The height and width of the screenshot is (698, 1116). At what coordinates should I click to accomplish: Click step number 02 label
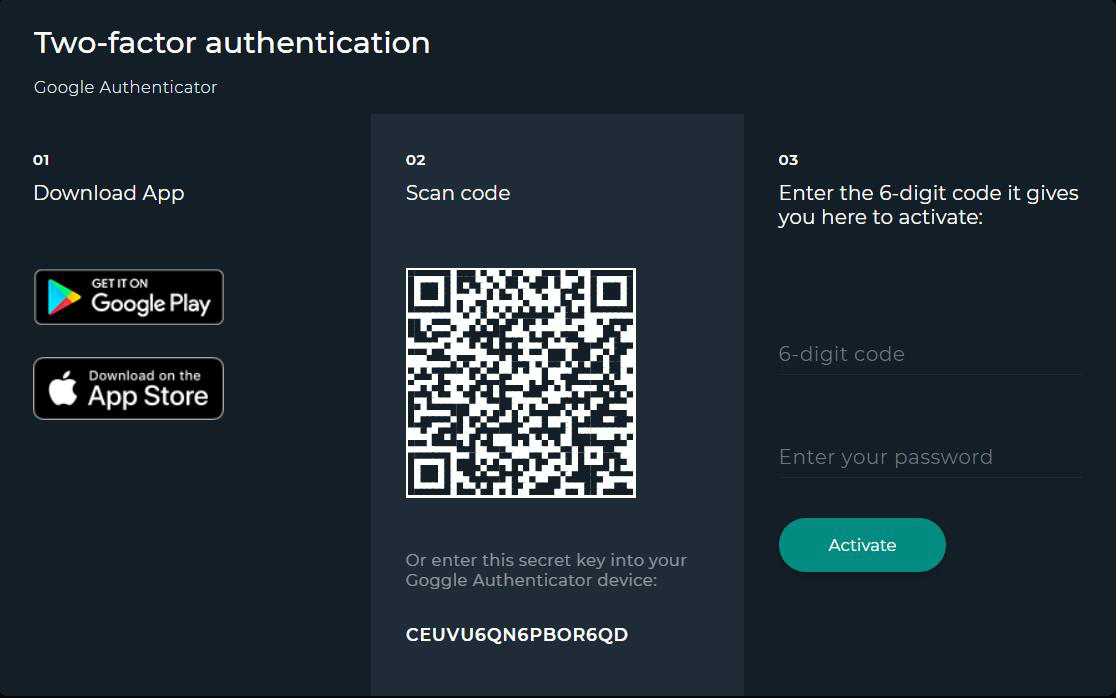click(415, 160)
